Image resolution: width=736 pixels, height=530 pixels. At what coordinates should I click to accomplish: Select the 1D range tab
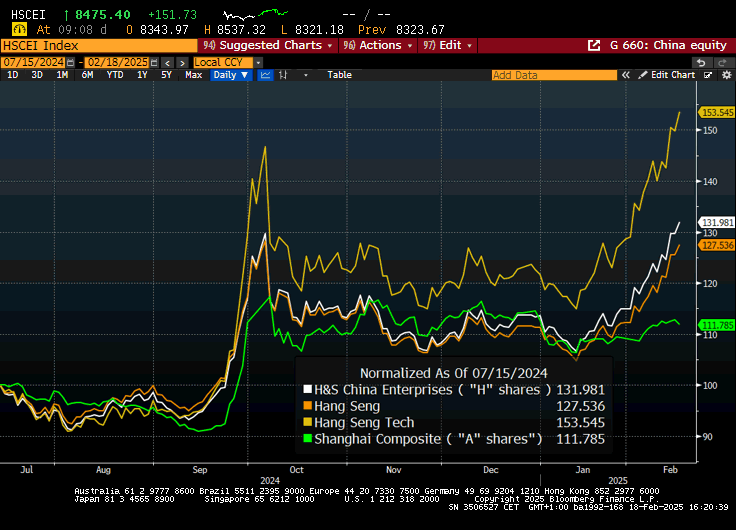[13, 75]
